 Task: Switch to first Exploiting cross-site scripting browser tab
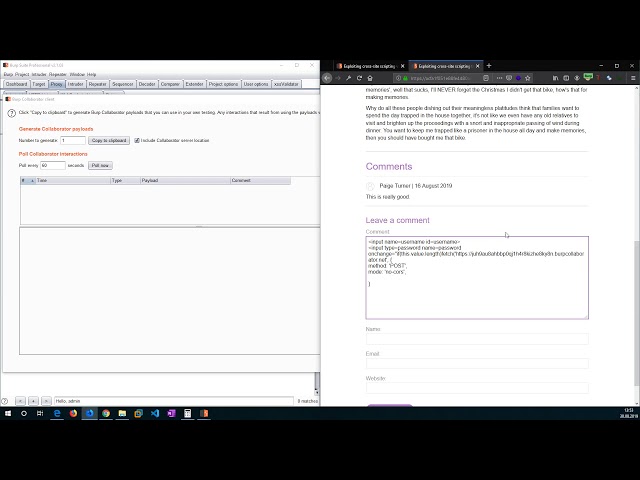(367, 66)
